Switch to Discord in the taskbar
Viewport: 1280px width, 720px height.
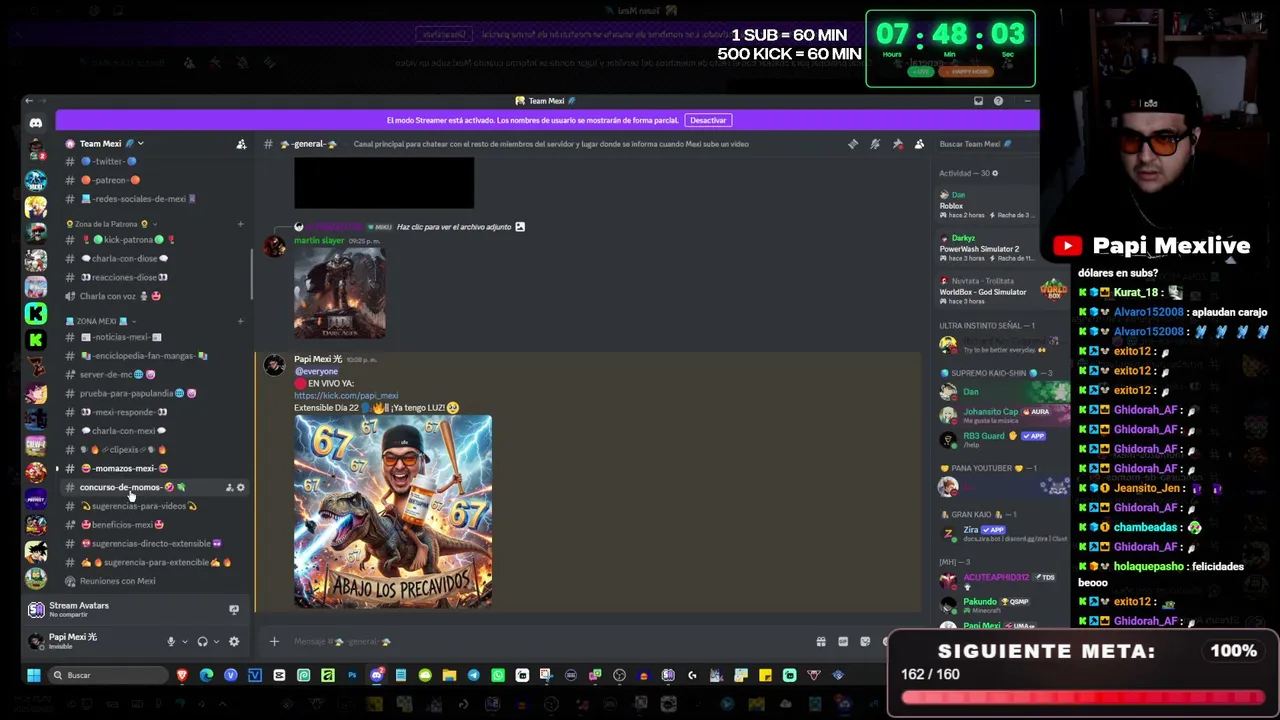376,675
